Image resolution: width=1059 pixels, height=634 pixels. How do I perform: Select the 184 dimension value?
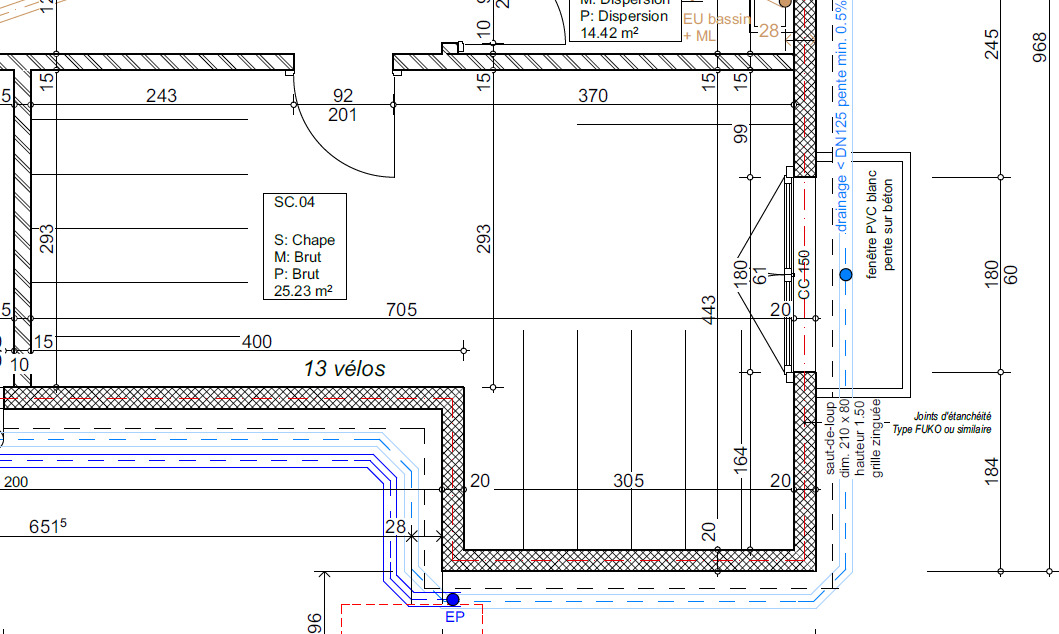tap(991, 471)
